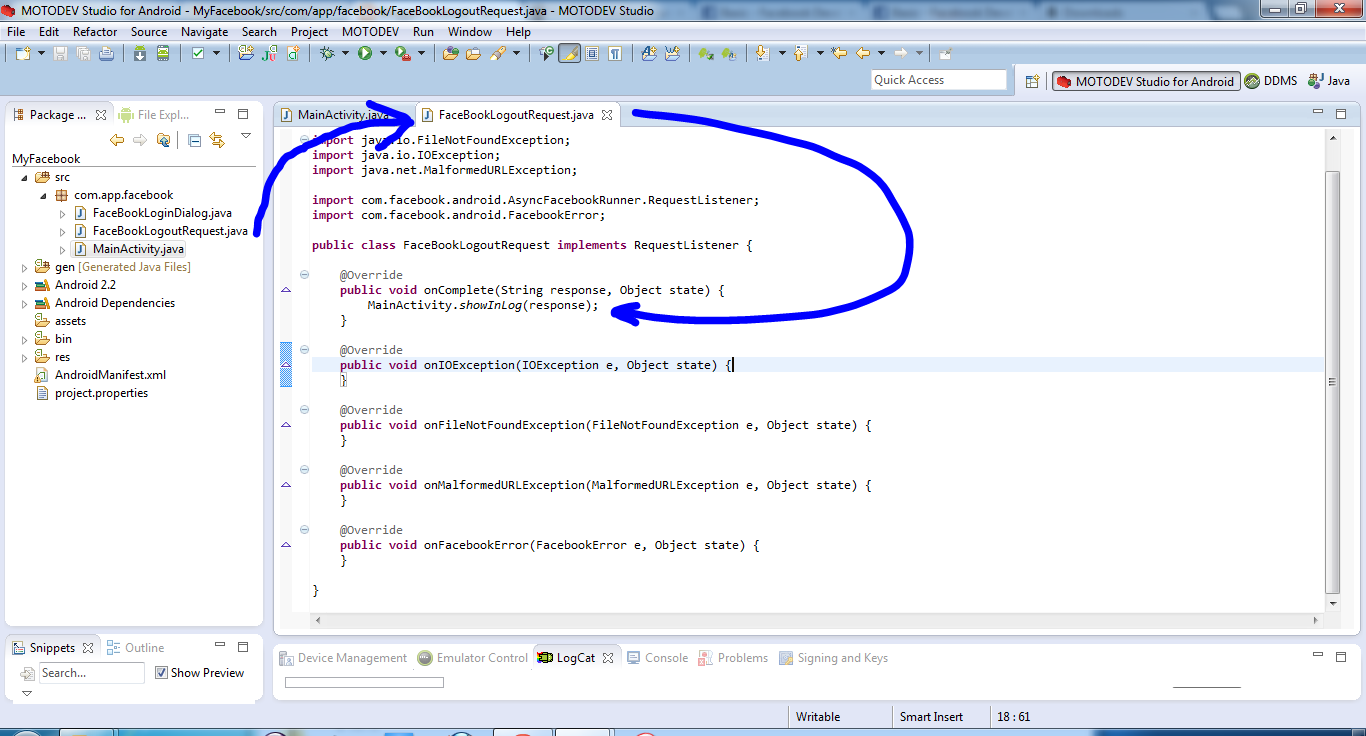
Task: Open the Debug dropdown arrow
Action: coord(345,53)
